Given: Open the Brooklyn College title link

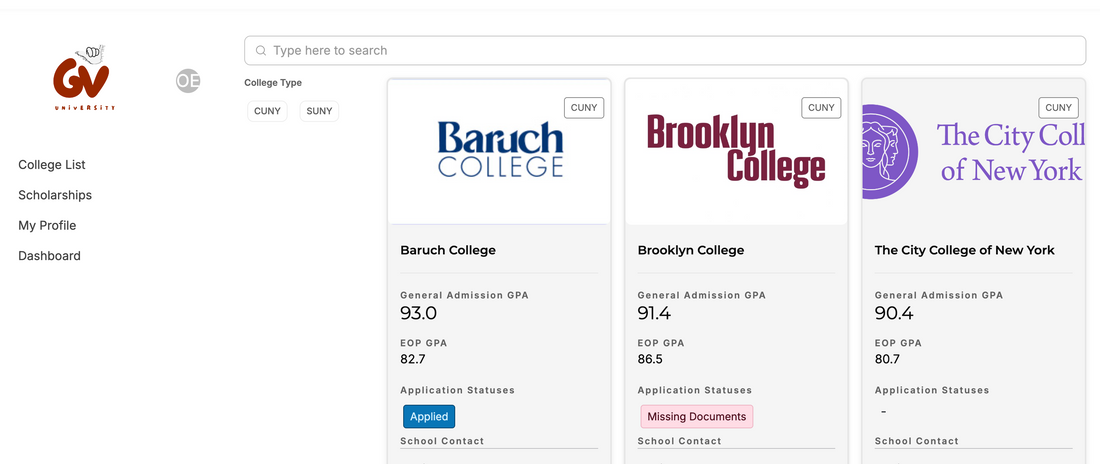Looking at the screenshot, I should (x=691, y=250).
